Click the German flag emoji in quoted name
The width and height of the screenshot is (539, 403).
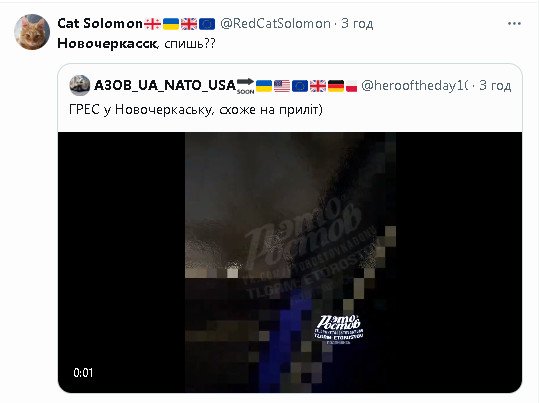336,86
